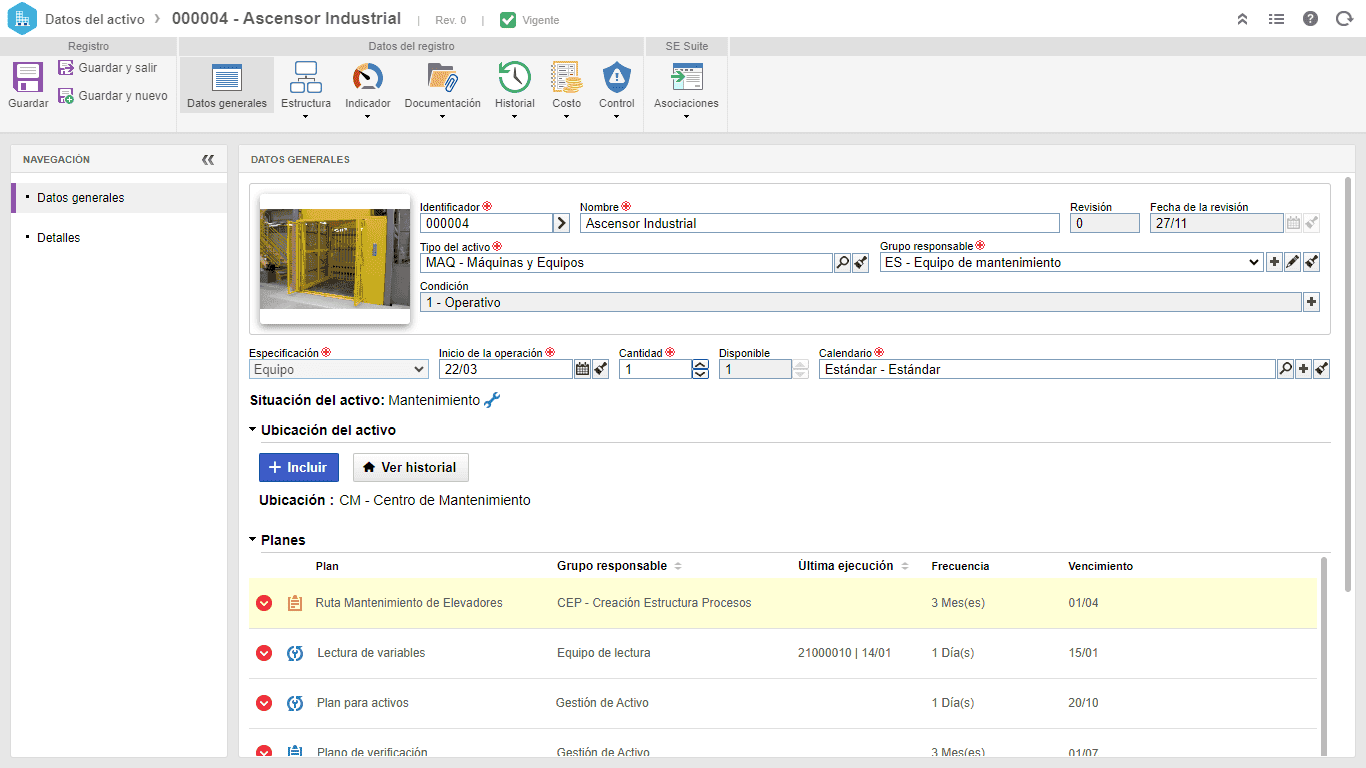Open the Asociaciones menu
The image size is (1366, 768).
pyautogui.click(x=686, y=89)
